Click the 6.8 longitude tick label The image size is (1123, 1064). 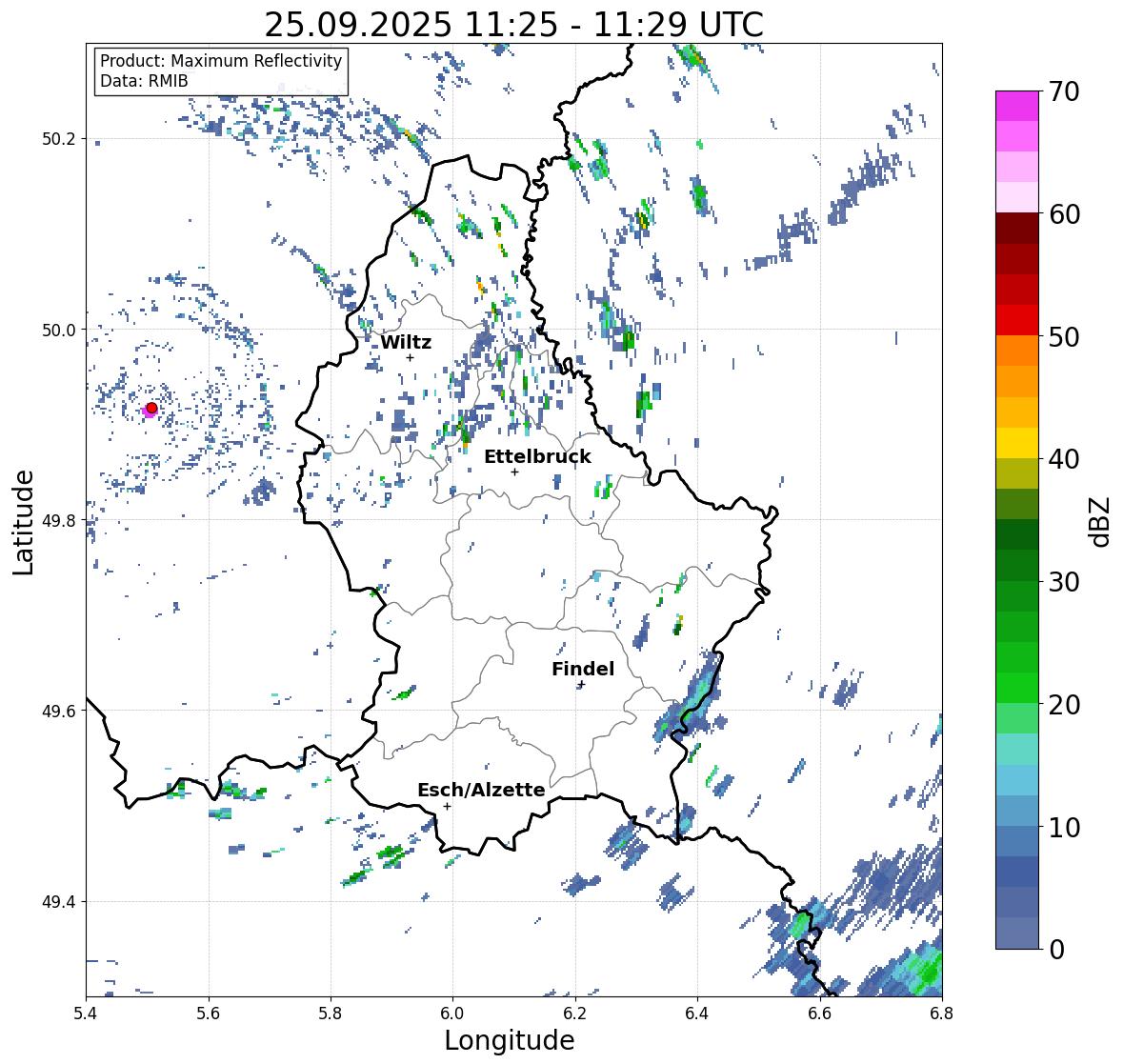click(x=942, y=1014)
